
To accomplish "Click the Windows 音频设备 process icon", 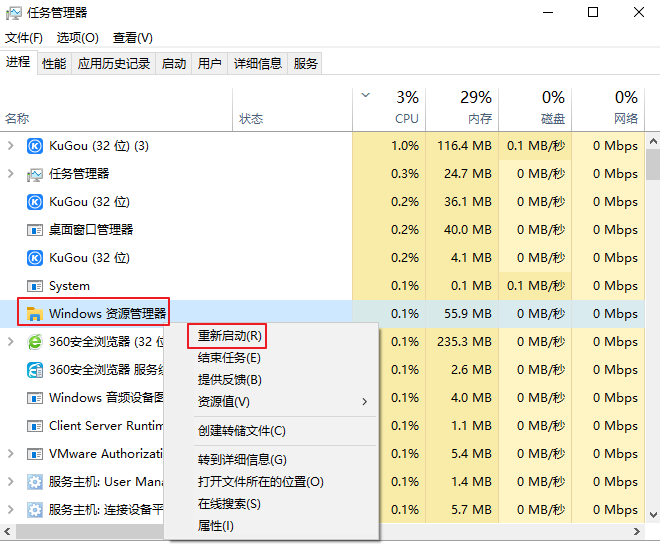I will pos(34,398).
